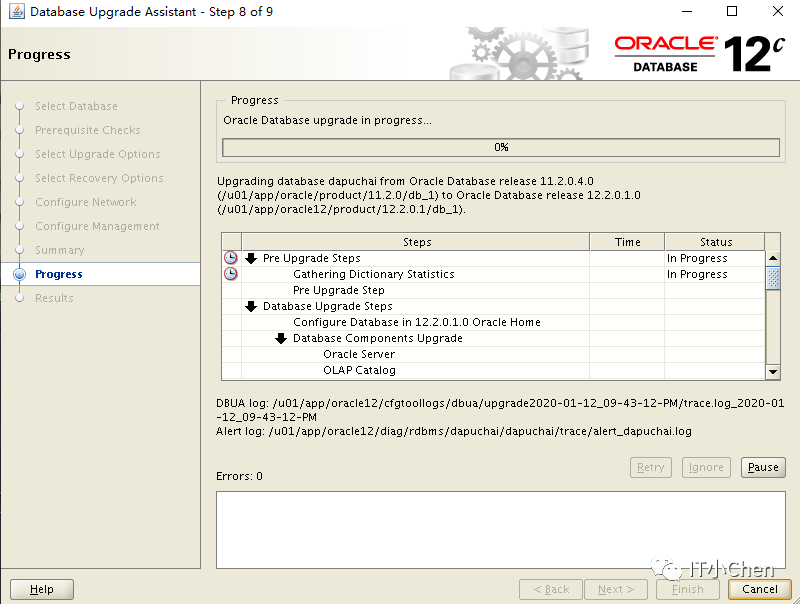Viewport: 800px width, 604px height.
Task: Click the clock icon beside Gathering Dictionary Statistics
Action: pos(231,274)
